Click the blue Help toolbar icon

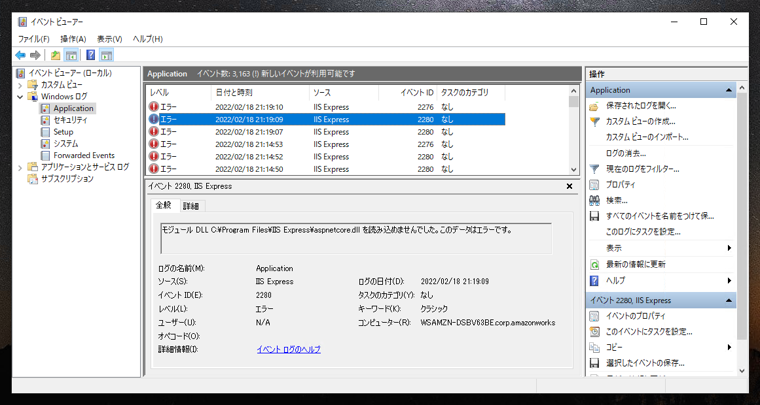click(91, 55)
